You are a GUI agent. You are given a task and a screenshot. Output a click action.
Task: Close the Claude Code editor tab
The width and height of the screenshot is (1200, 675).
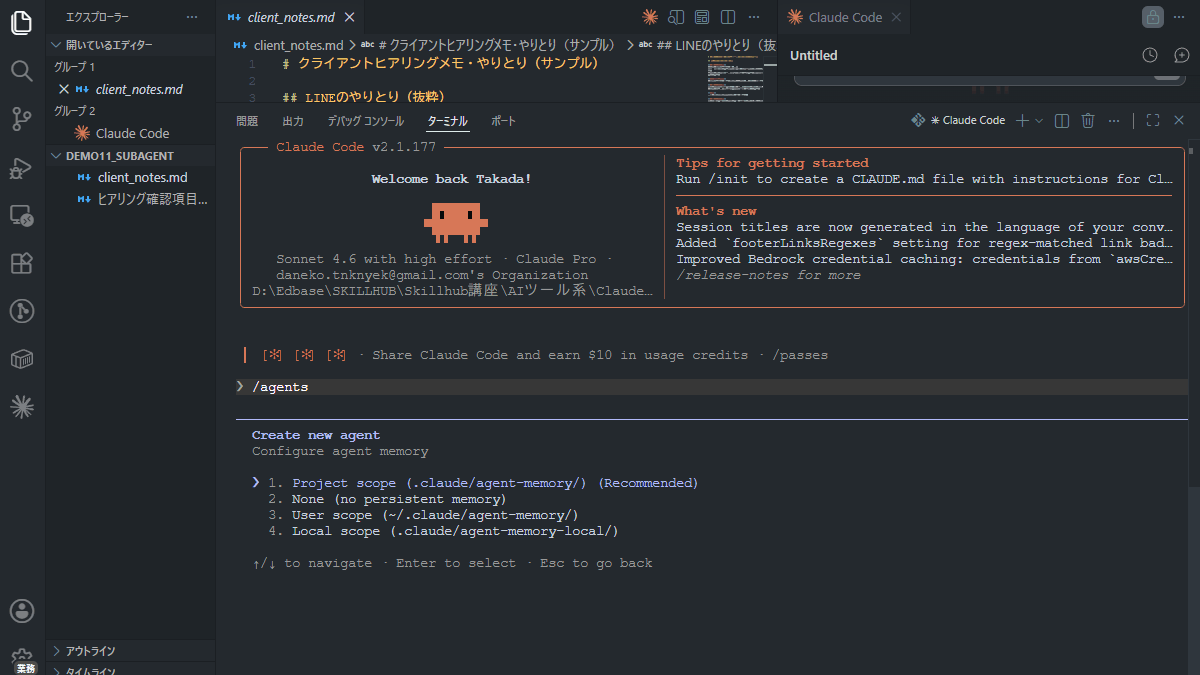tap(895, 17)
